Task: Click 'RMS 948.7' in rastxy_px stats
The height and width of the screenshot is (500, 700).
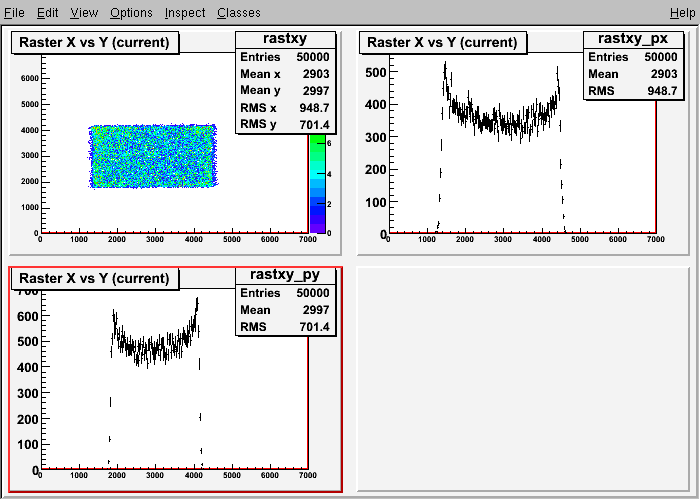Action: [633, 91]
